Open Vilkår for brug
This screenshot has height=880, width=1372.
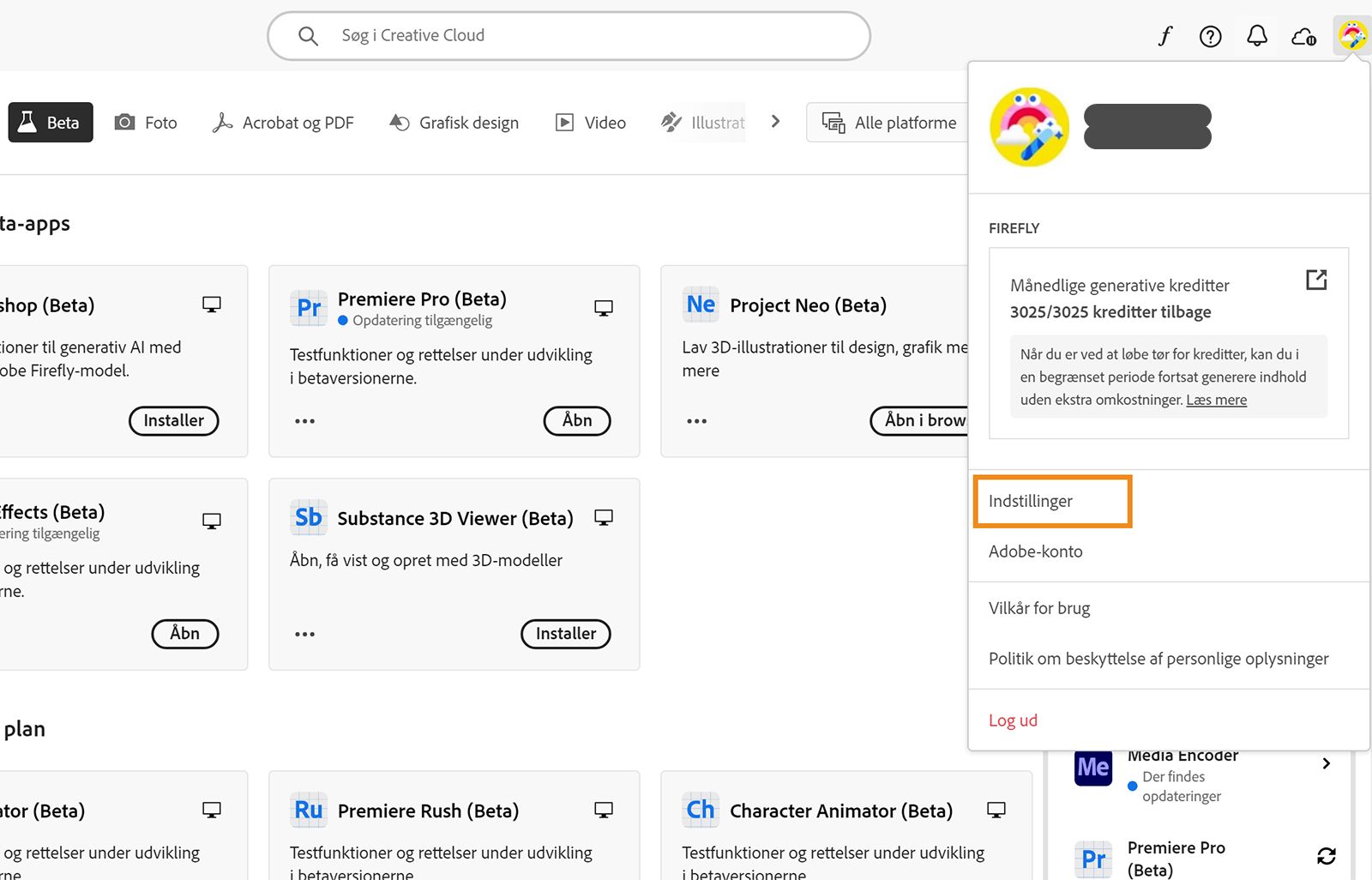click(x=1039, y=608)
